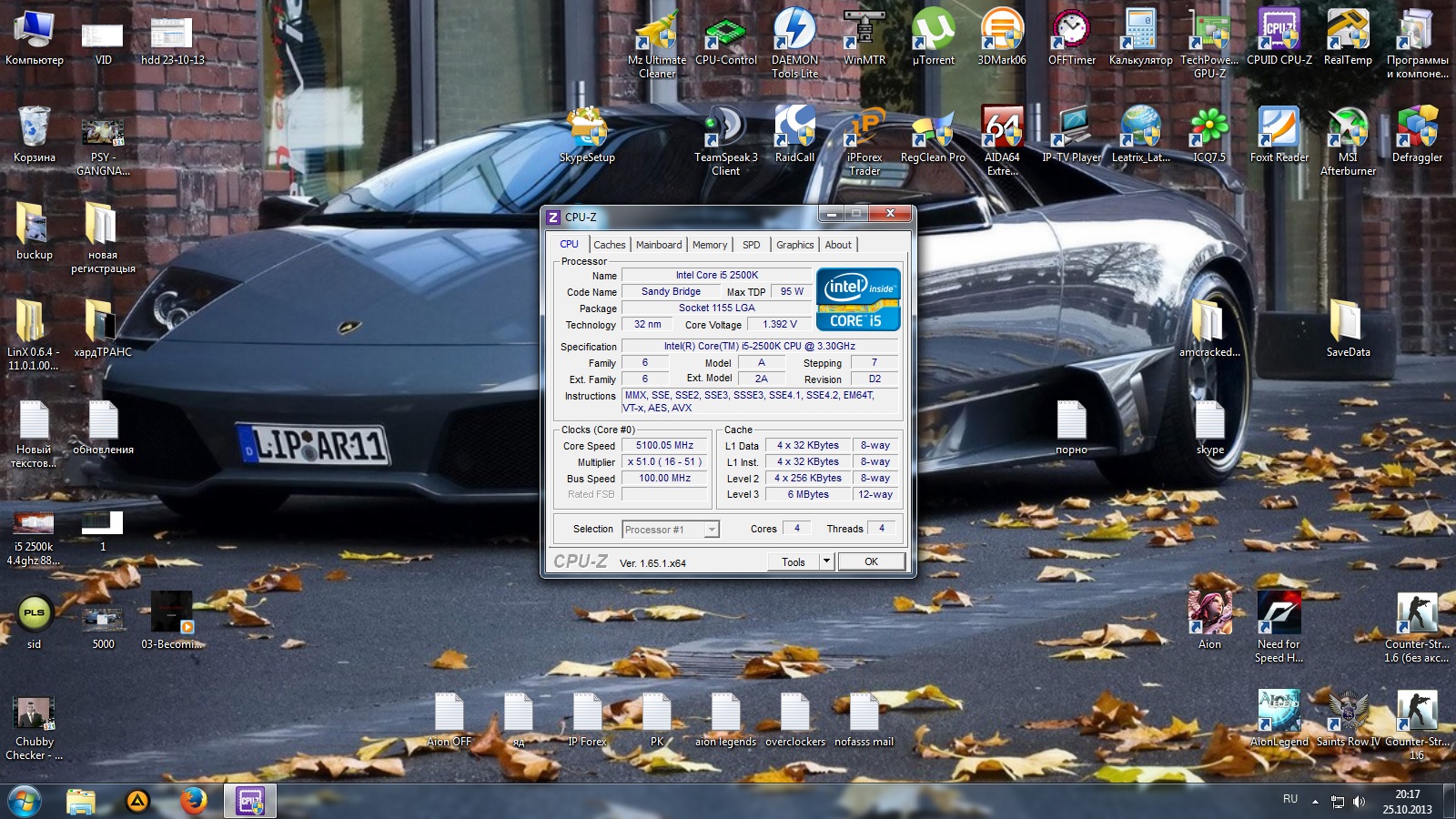Open the Defraggler desktop icon
This screenshot has width=1456, height=819.
(1417, 135)
